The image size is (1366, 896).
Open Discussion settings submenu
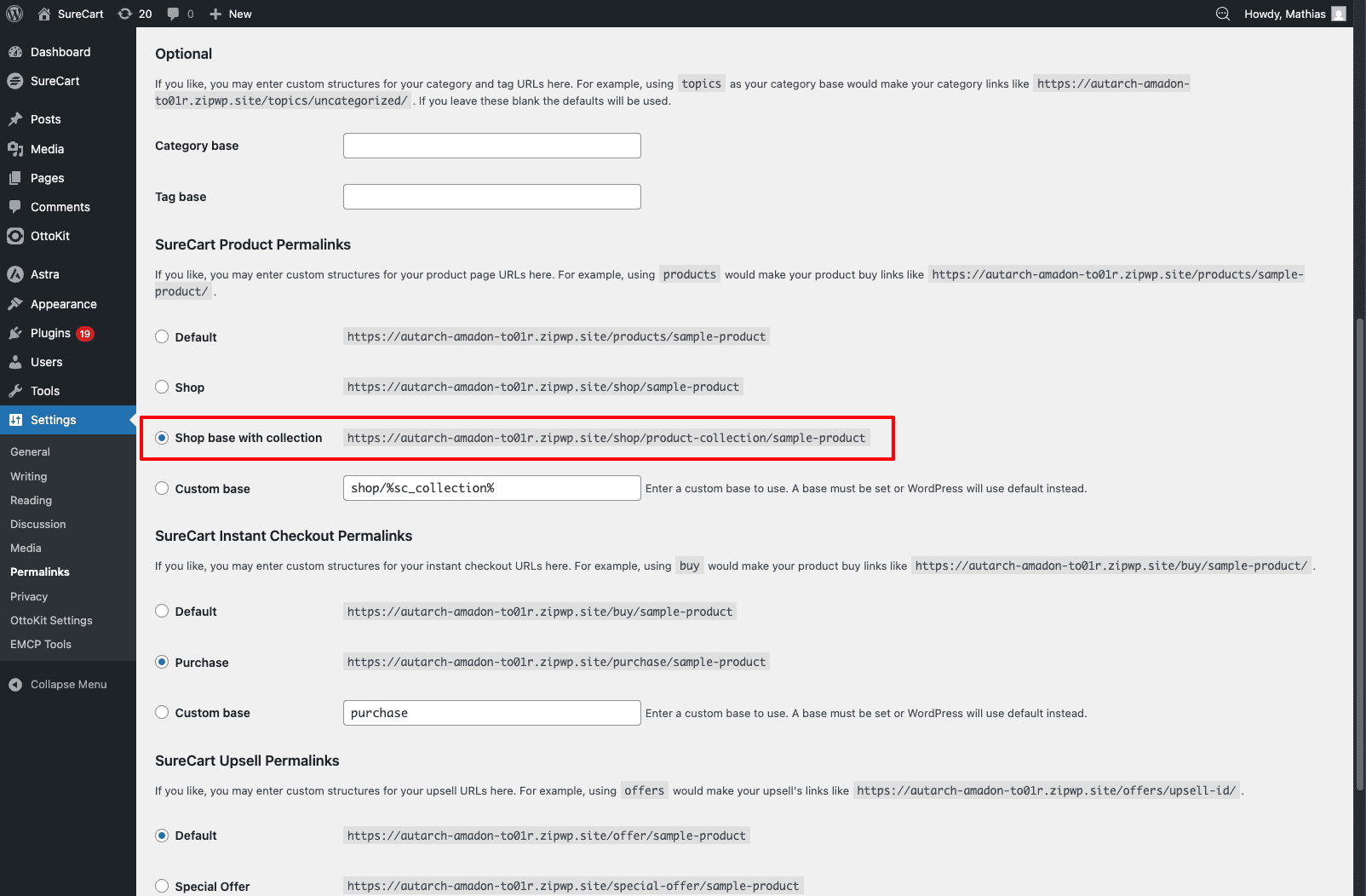coord(38,525)
